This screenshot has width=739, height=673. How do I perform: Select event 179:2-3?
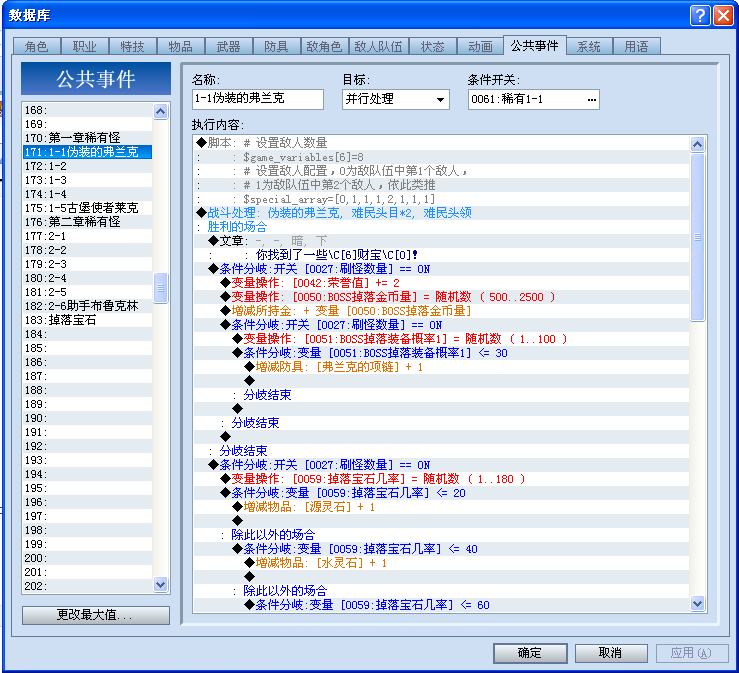pos(88,264)
